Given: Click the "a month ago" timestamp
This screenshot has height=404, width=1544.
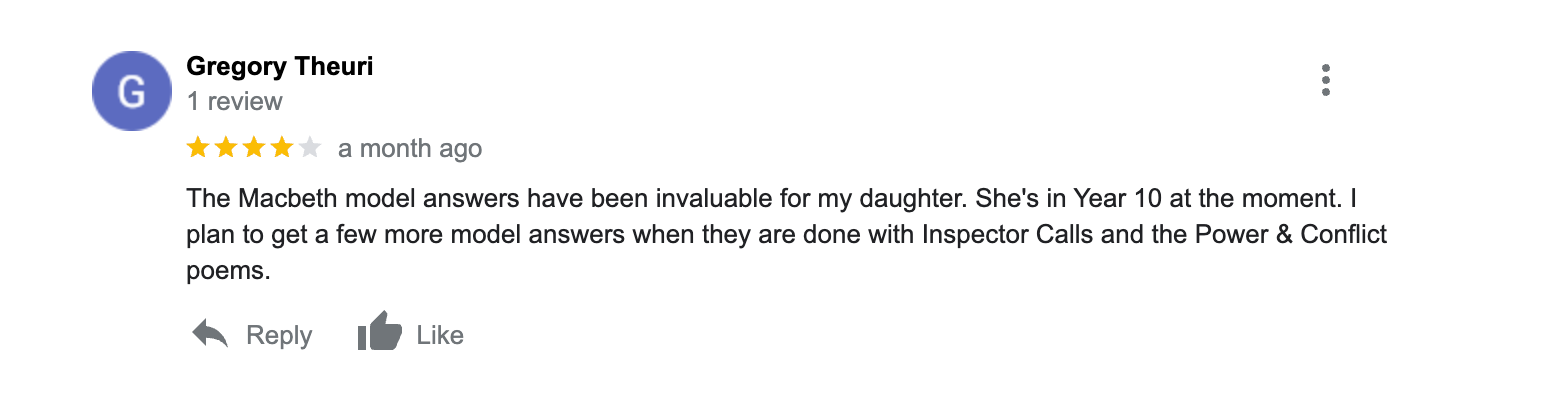Looking at the screenshot, I should coord(410,149).
